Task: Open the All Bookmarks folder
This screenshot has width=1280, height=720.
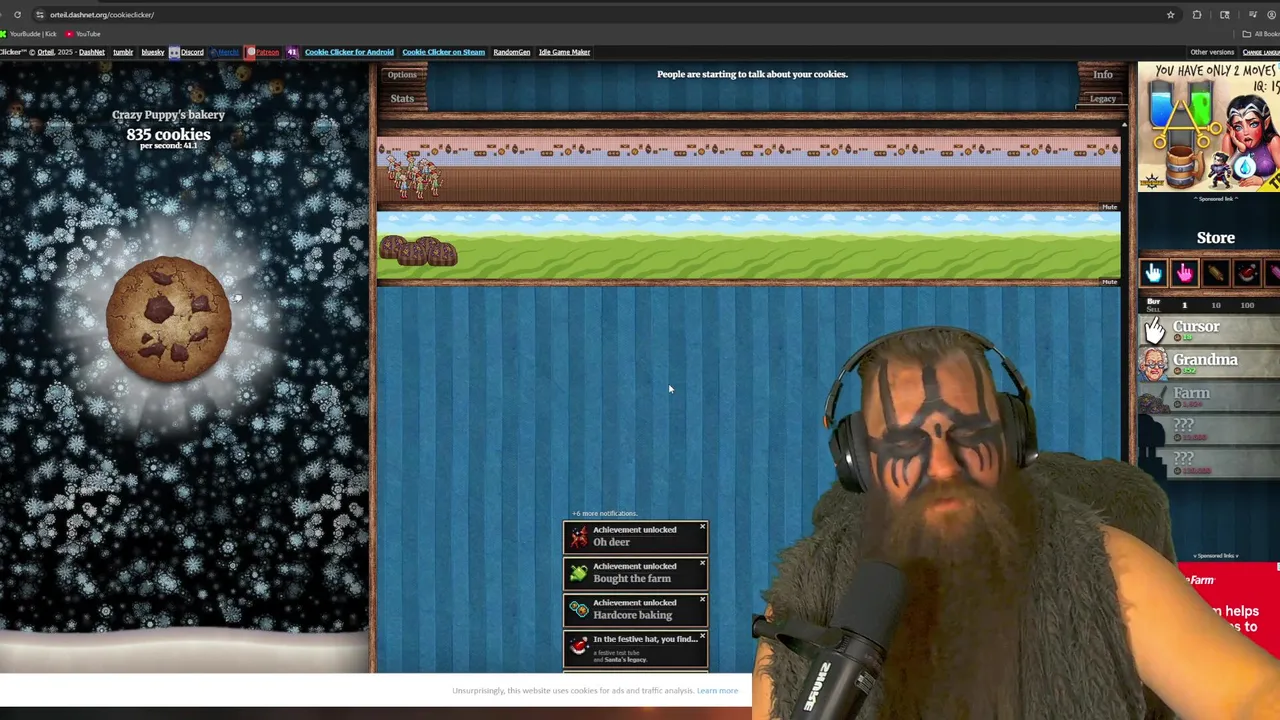Action: [x=1261, y=34]
